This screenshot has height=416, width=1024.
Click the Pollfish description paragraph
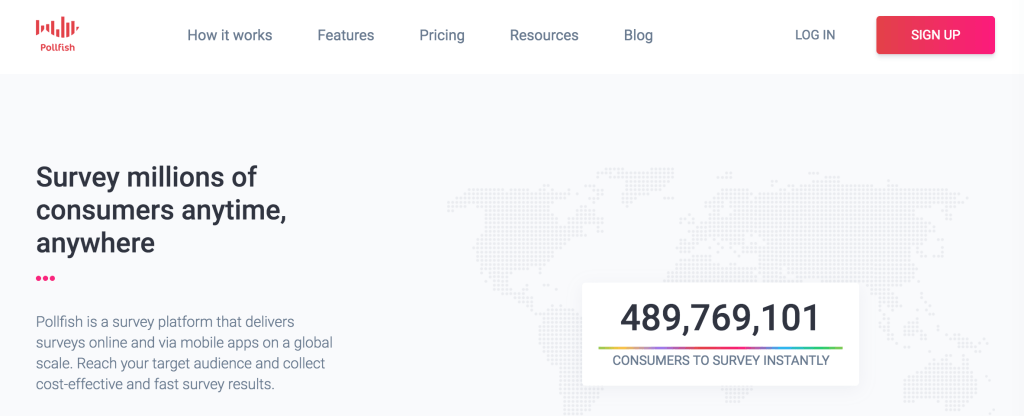(185, 353)
